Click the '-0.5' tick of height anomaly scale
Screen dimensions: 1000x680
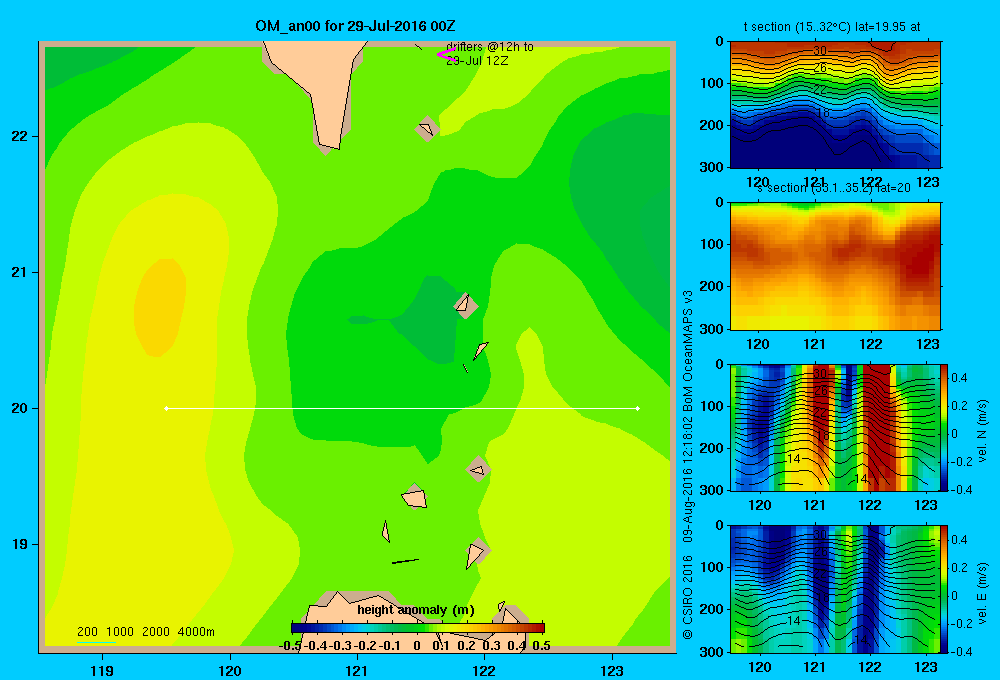click(x=290, y=646)
